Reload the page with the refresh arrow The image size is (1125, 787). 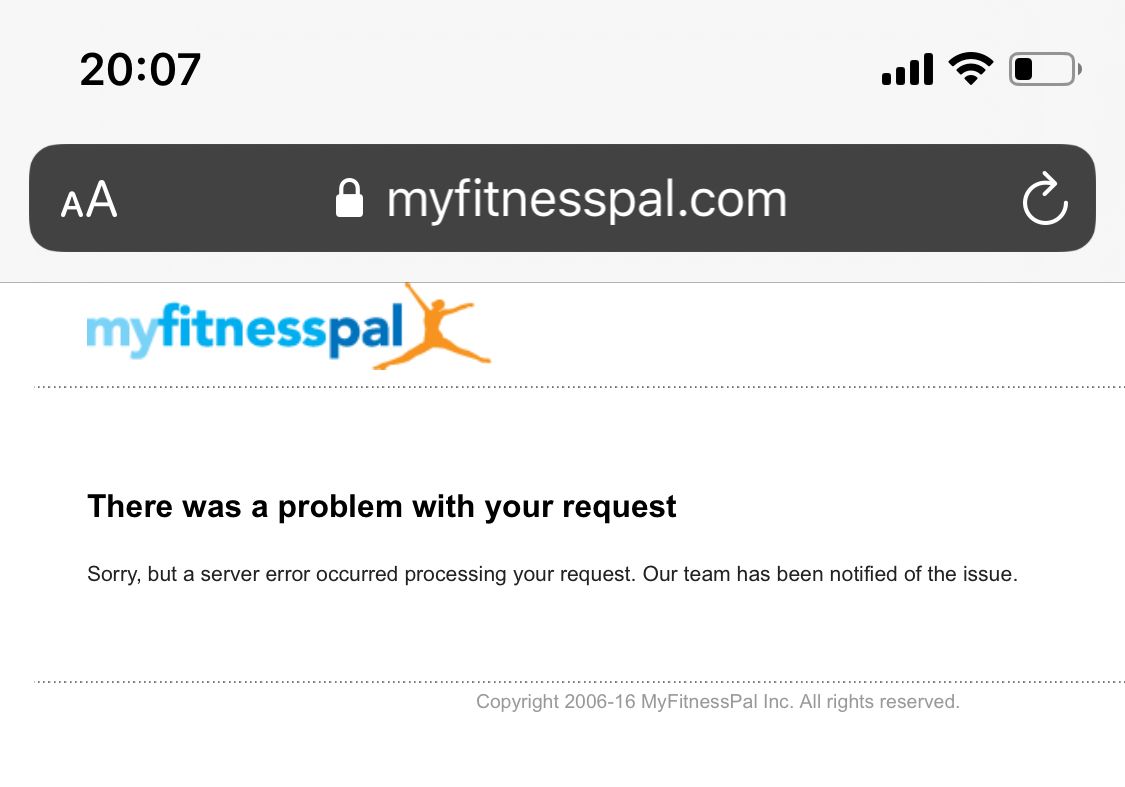pos(1045,199)
